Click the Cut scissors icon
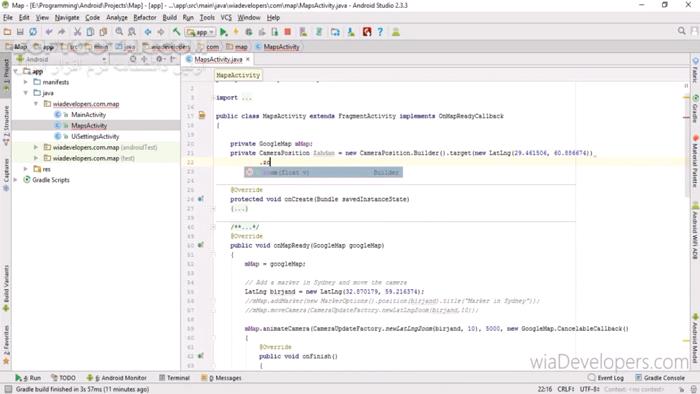Image resolution: width=700 pixels, height=394 pixels. pyautogui.click(x=77, y=32)
